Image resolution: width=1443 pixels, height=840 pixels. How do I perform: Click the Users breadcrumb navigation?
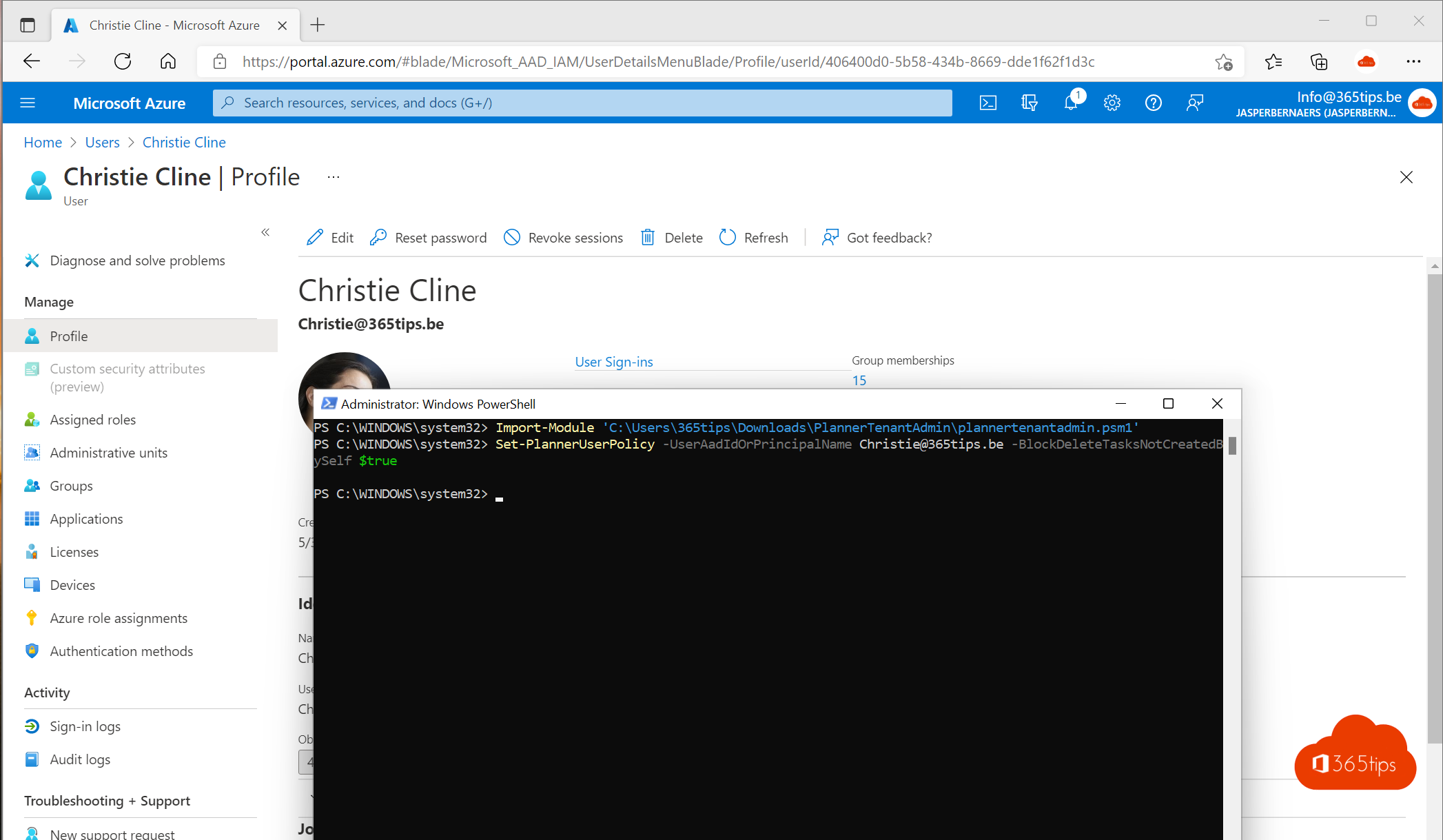pyautogui.click(x=104, y=142)
